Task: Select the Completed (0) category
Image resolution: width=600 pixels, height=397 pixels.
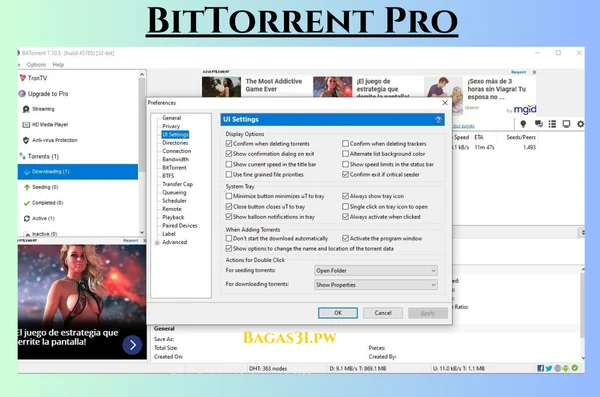Action: click(x=44, y=203)
